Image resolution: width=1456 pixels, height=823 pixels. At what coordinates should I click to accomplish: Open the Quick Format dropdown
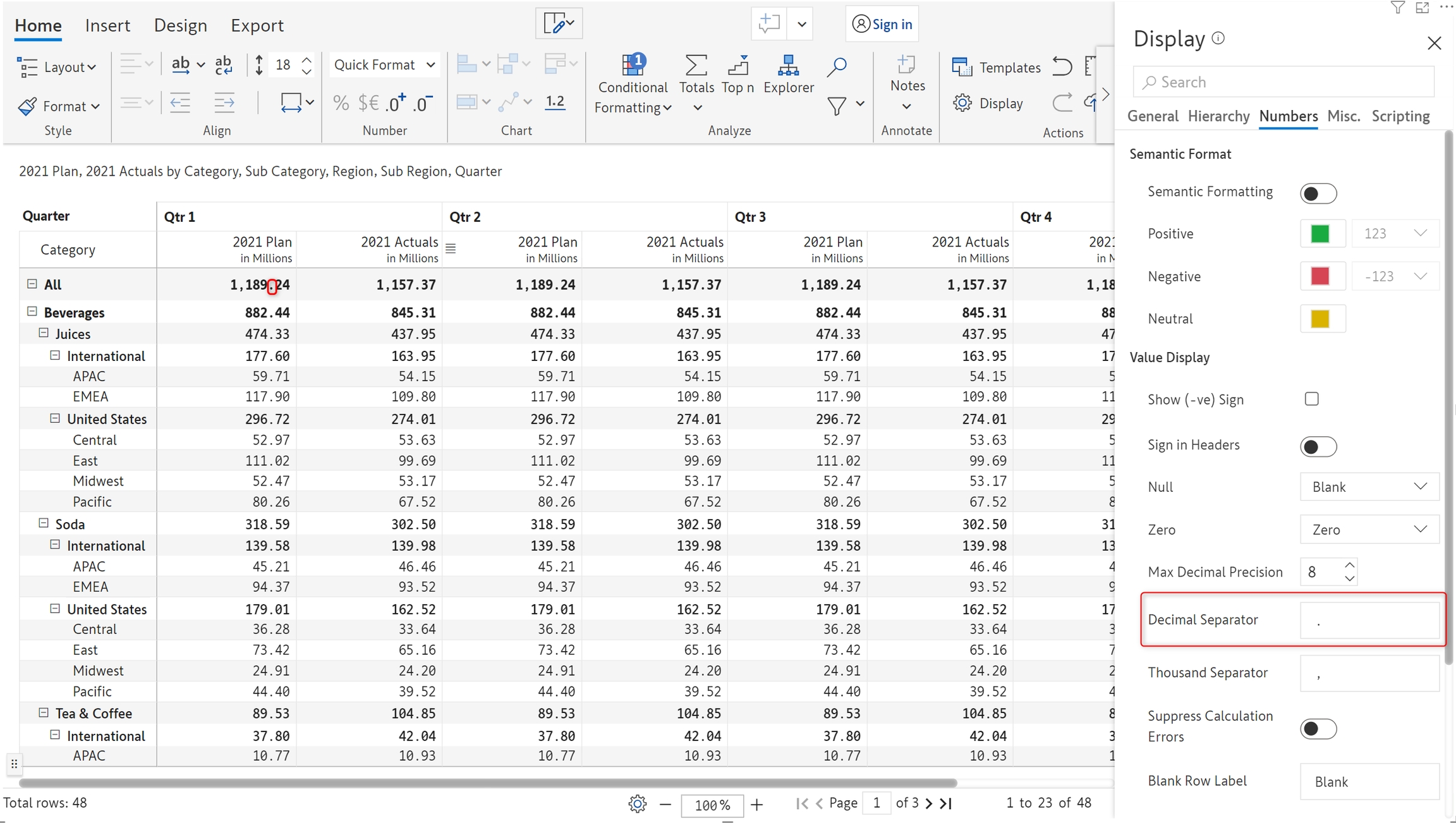pos(384,64)
